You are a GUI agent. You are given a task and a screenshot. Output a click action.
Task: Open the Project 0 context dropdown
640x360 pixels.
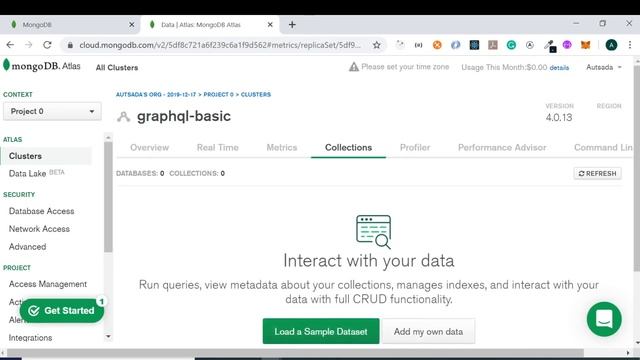coord(52,111)
